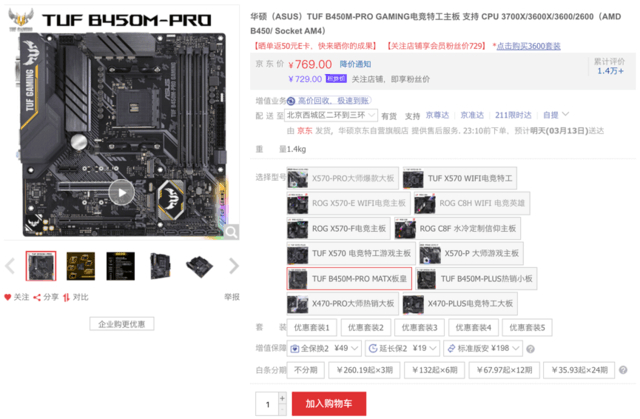640x419 pixels.
Task: Select the 优惠套装3 bundle tab
Action: (419, 328)
